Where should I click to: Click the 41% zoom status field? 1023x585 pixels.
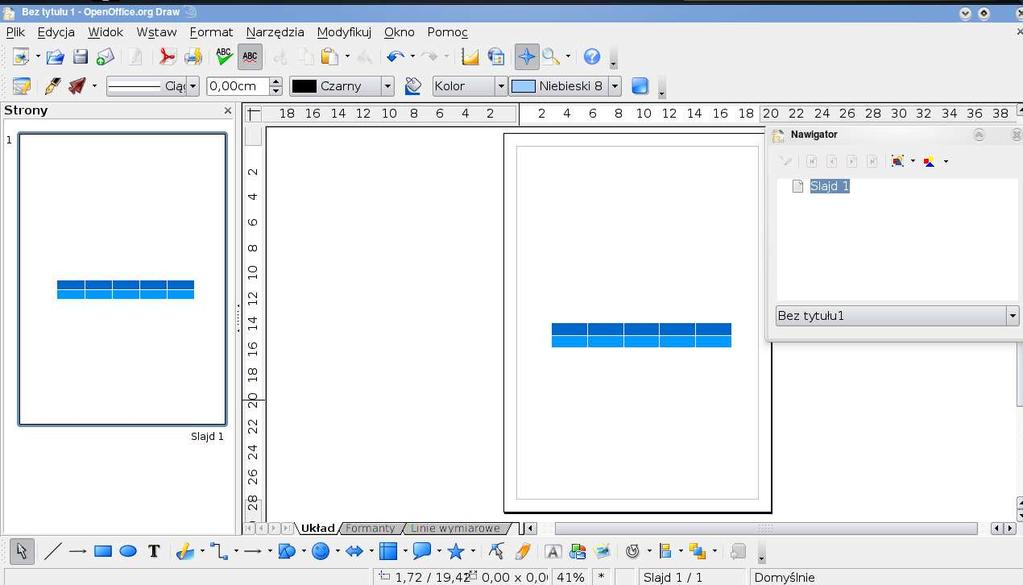[571, 577]
